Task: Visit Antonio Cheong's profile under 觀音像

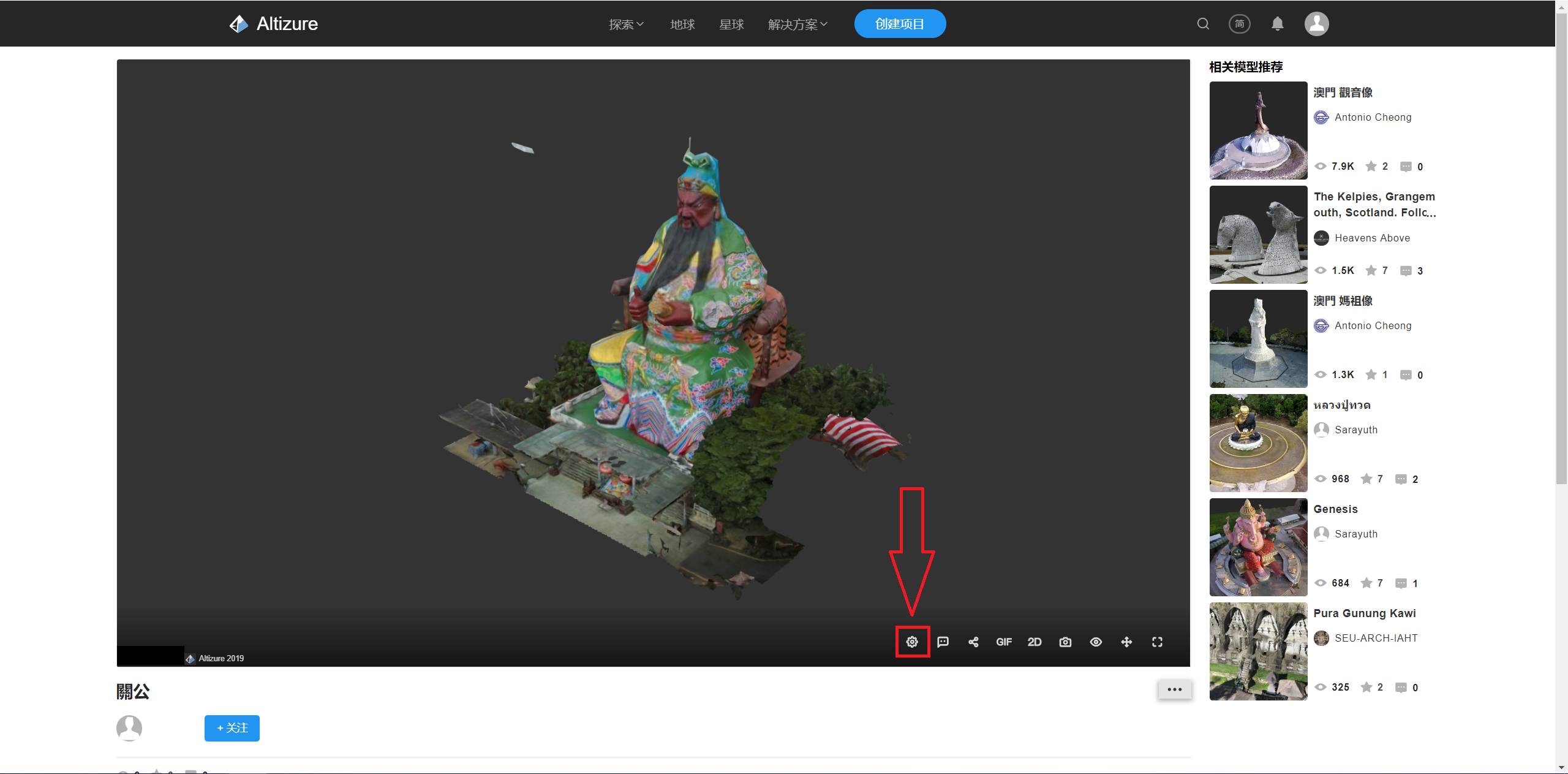Action: point(1373,117)
